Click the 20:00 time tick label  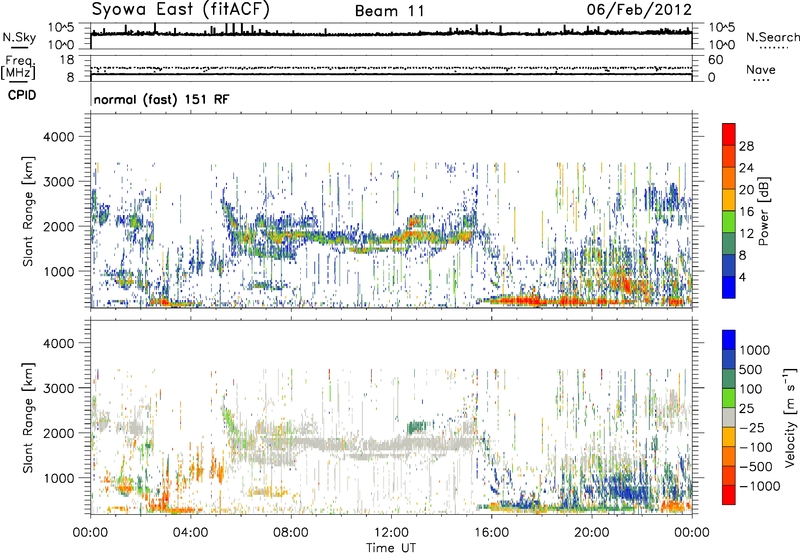[591, 533]
